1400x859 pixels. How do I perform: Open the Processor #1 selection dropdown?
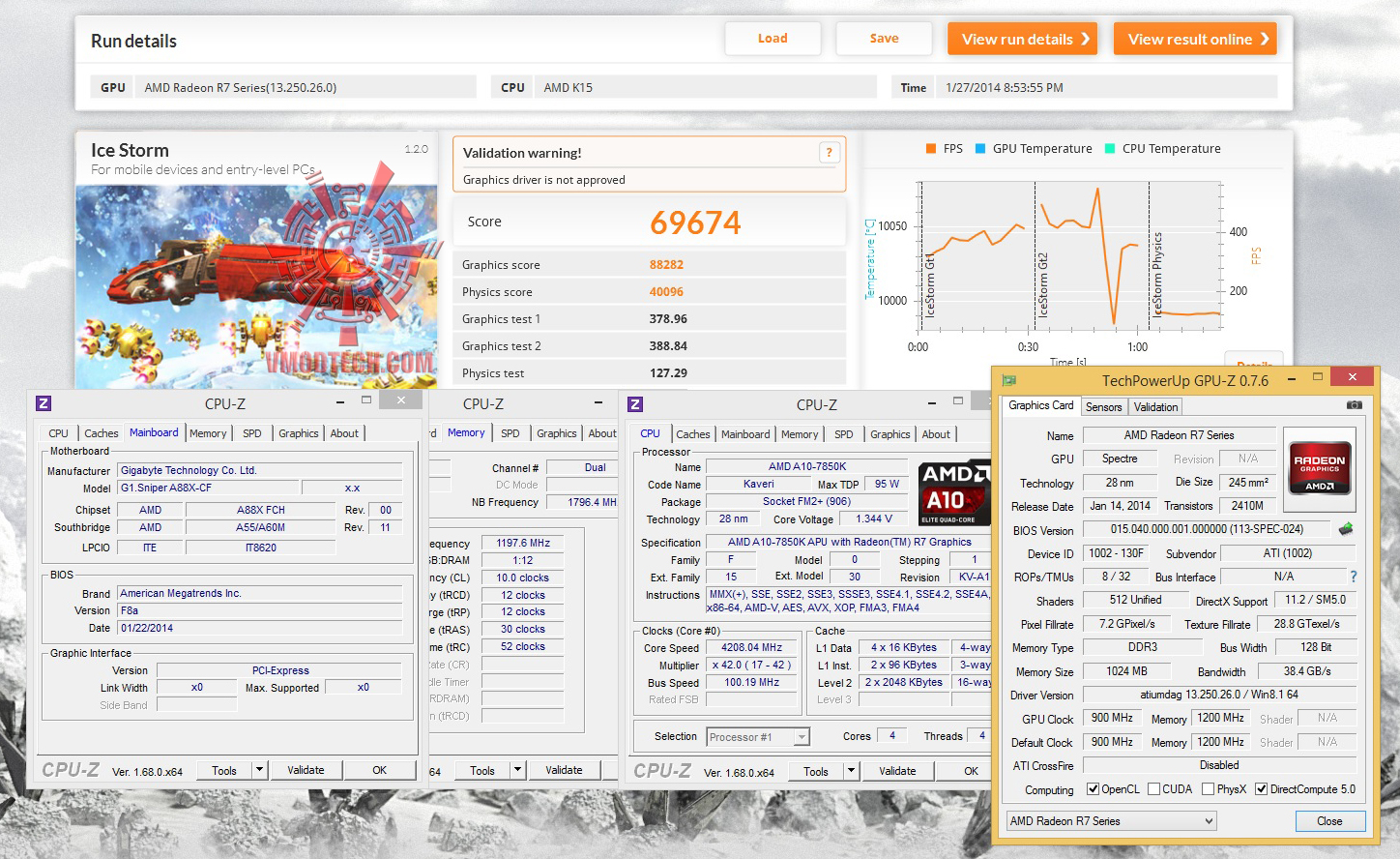[758, 737]
